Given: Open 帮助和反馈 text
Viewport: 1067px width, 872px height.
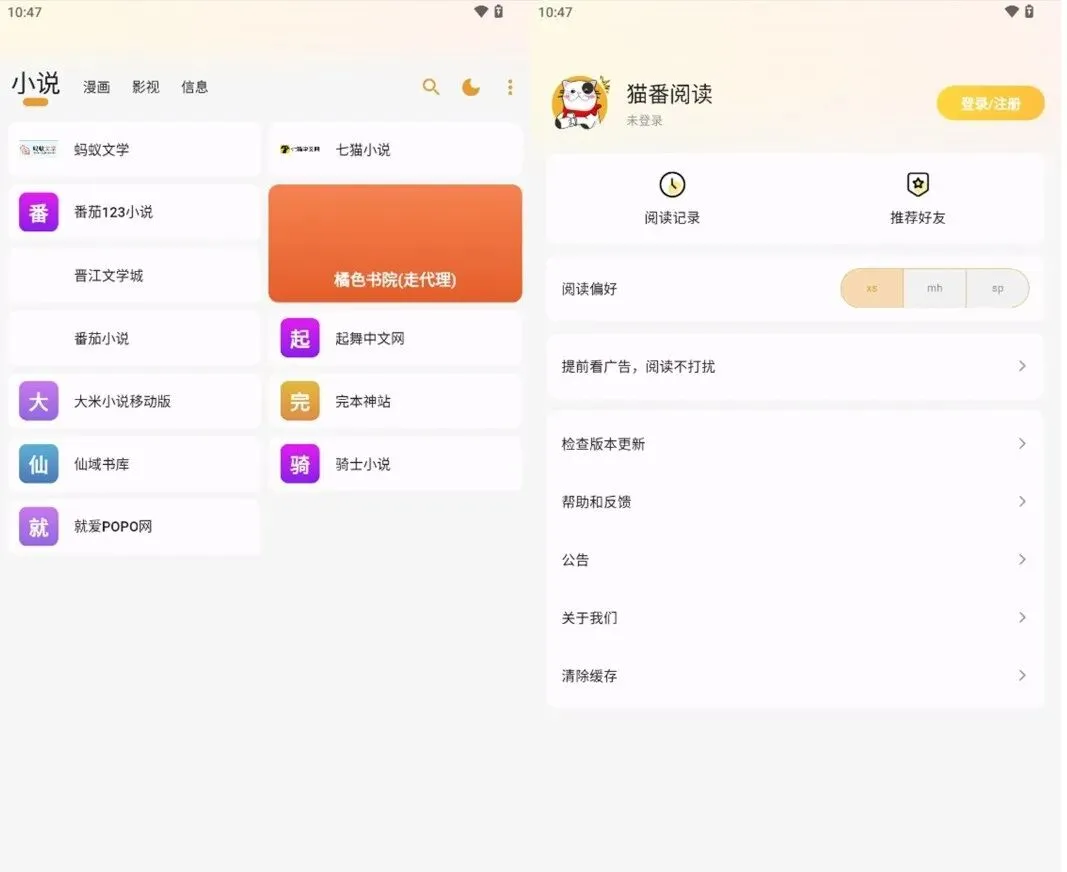Looking at the screenshot, I should tap(596, 502).
